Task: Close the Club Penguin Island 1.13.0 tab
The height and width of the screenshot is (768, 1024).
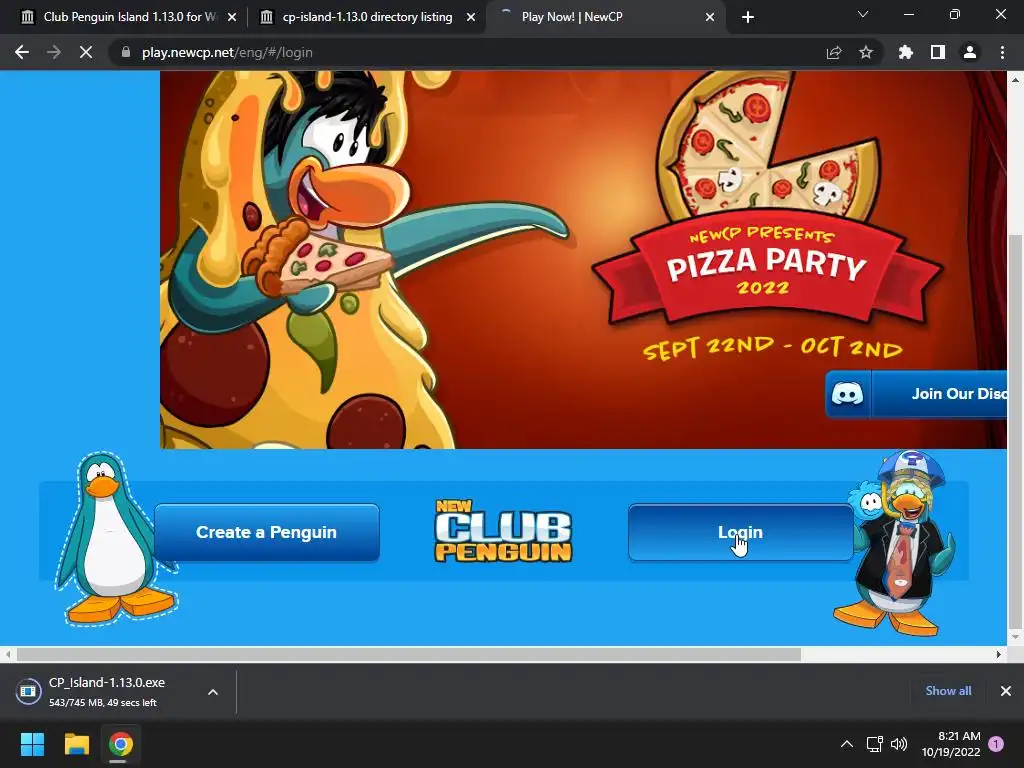Action: coord(232,17)
